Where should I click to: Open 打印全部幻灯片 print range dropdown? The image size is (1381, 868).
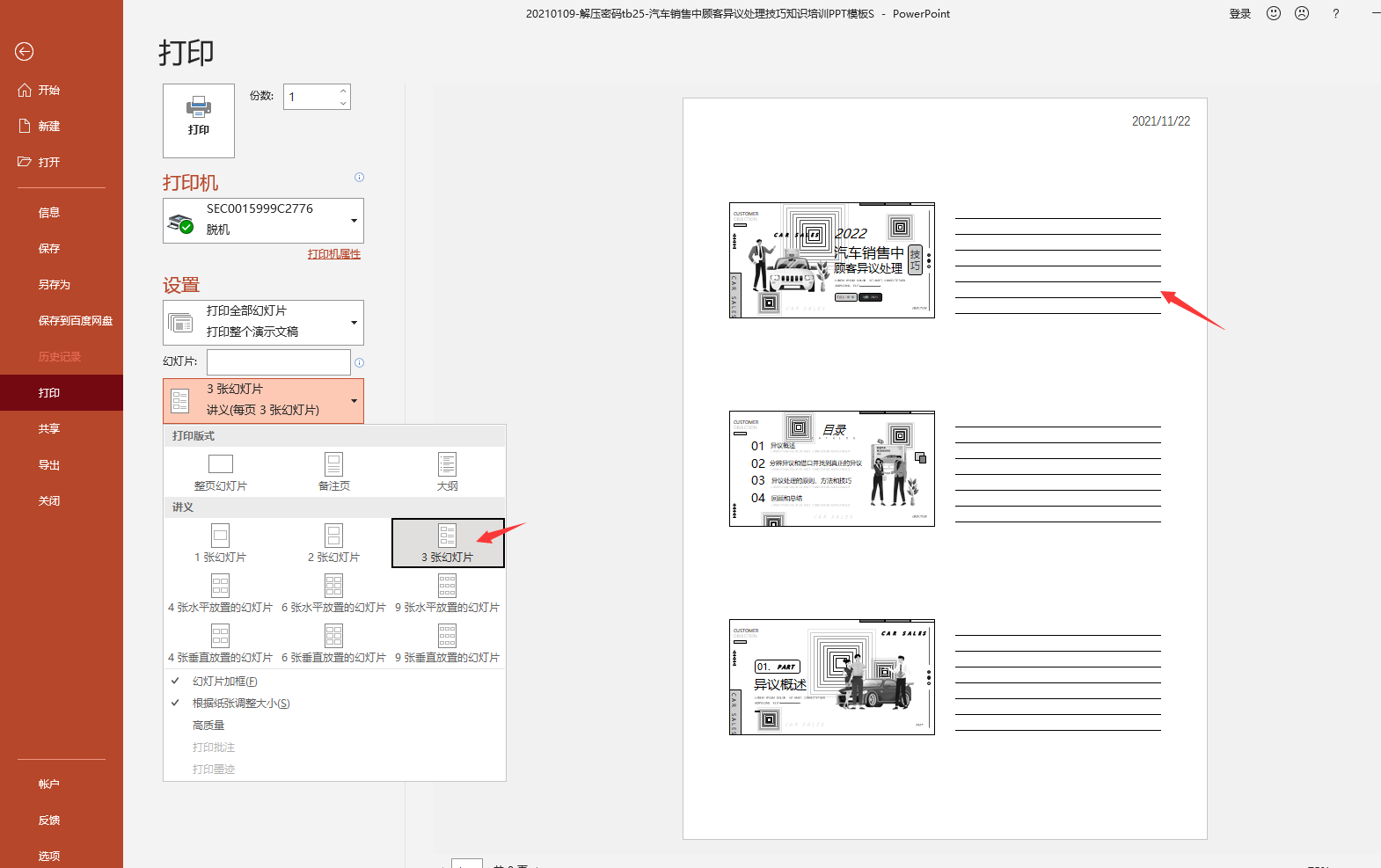263,323
